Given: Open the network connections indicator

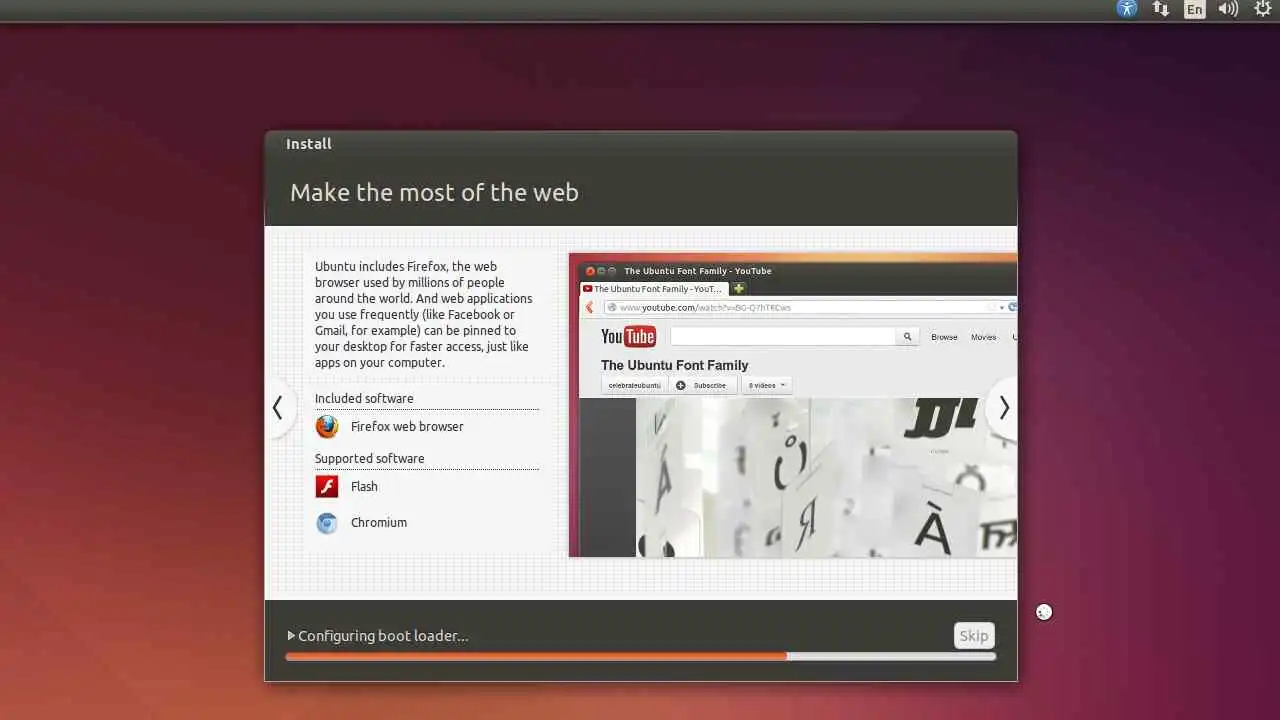Looking at the screenshot, I should 1161,9.
